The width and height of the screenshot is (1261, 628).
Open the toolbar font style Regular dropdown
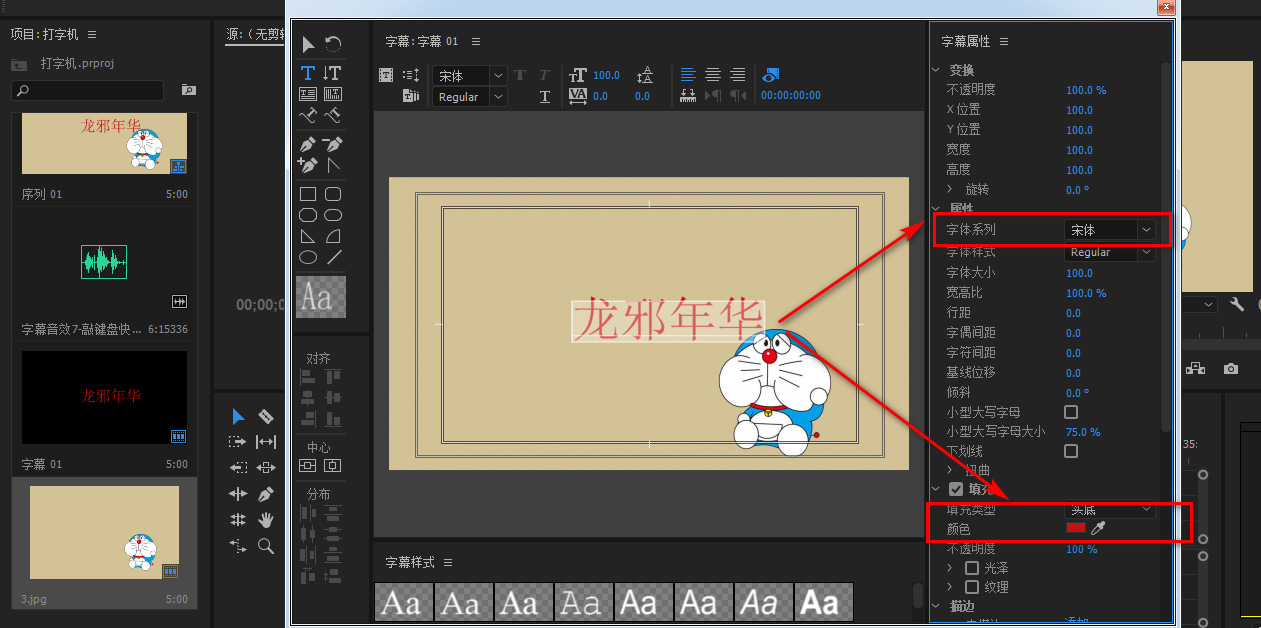(469, 97)
